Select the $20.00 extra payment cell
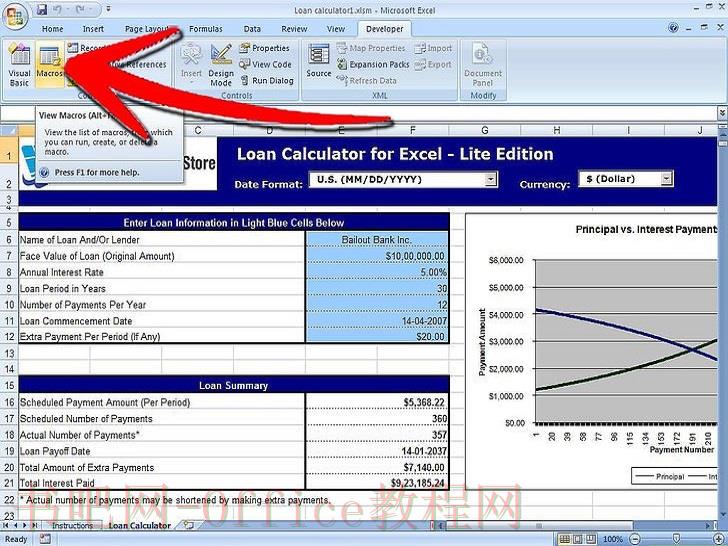The width and height of the screenshot is (728, 546). pos(377,336)
